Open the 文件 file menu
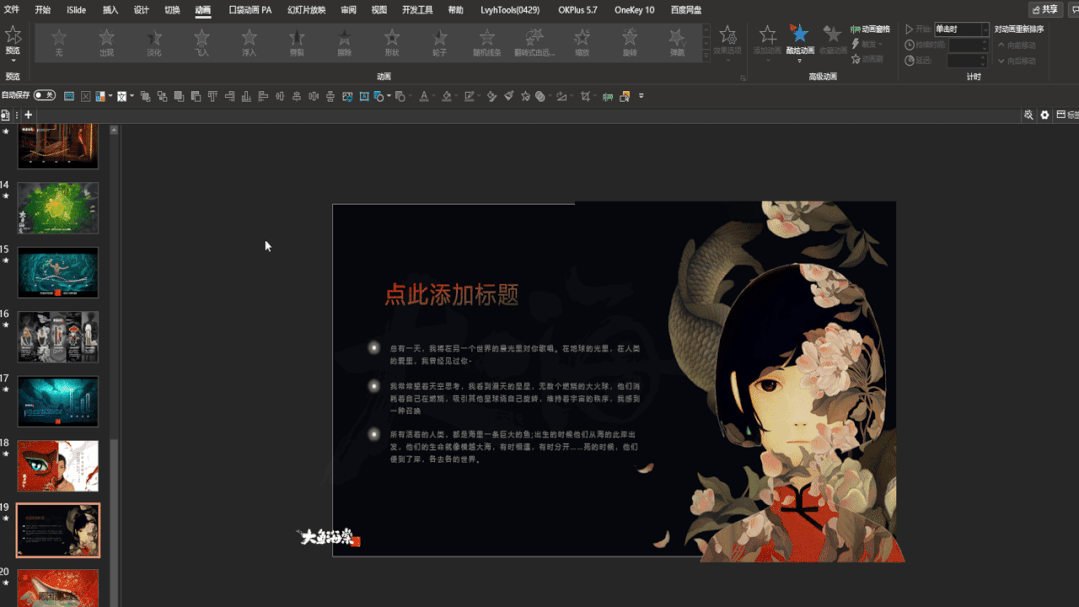 coord(12,10)
